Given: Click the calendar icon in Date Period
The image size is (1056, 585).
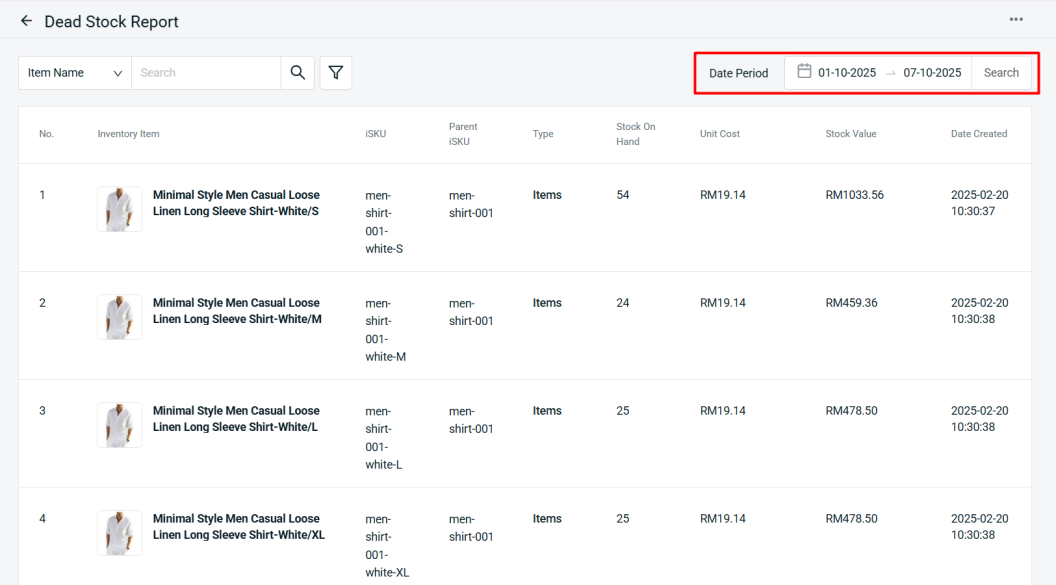Looking at the screenshot, I should 804,72.
